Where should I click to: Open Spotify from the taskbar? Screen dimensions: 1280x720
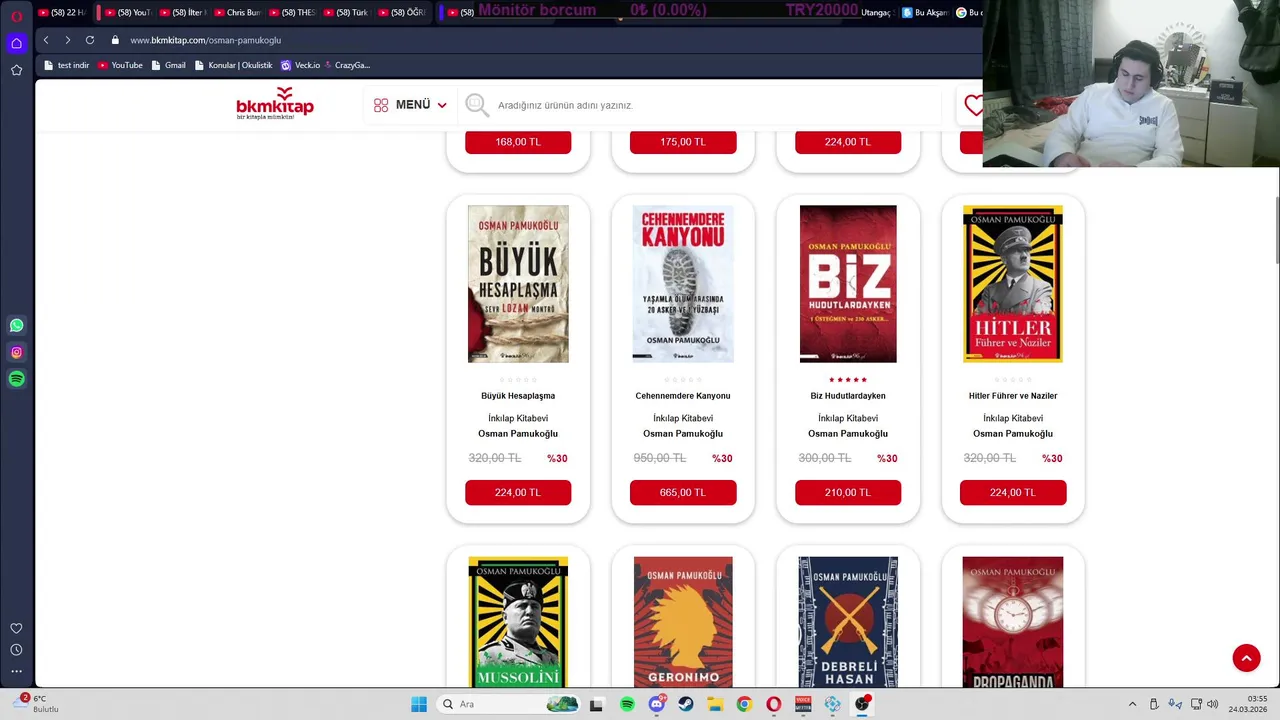pos(627,704)
